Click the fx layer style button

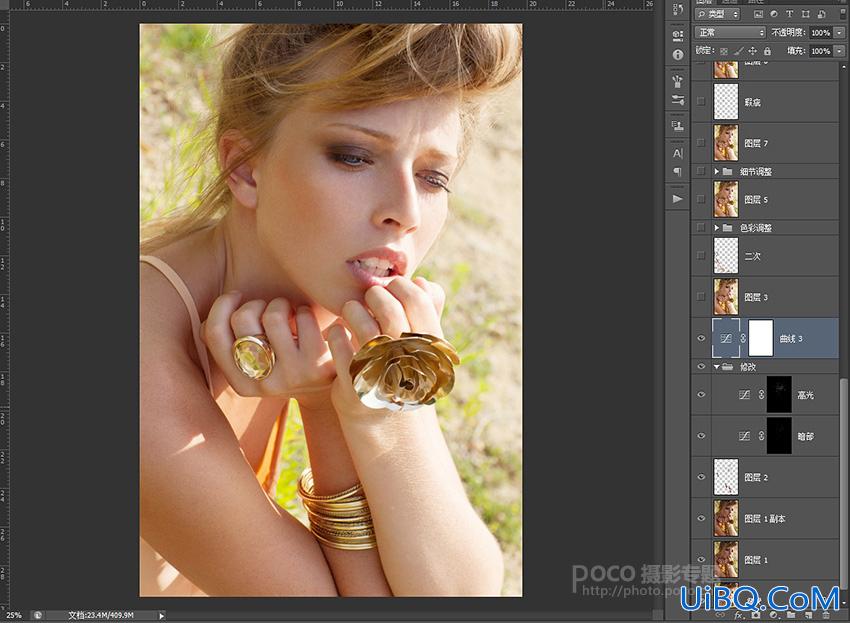coord(738,615)
